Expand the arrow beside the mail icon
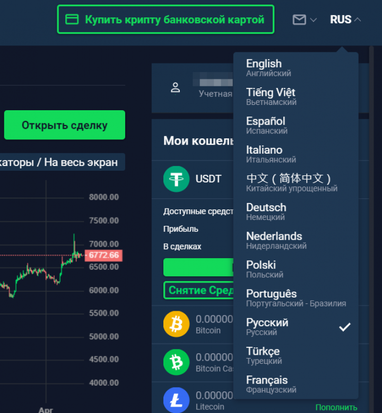 [313, 20]
